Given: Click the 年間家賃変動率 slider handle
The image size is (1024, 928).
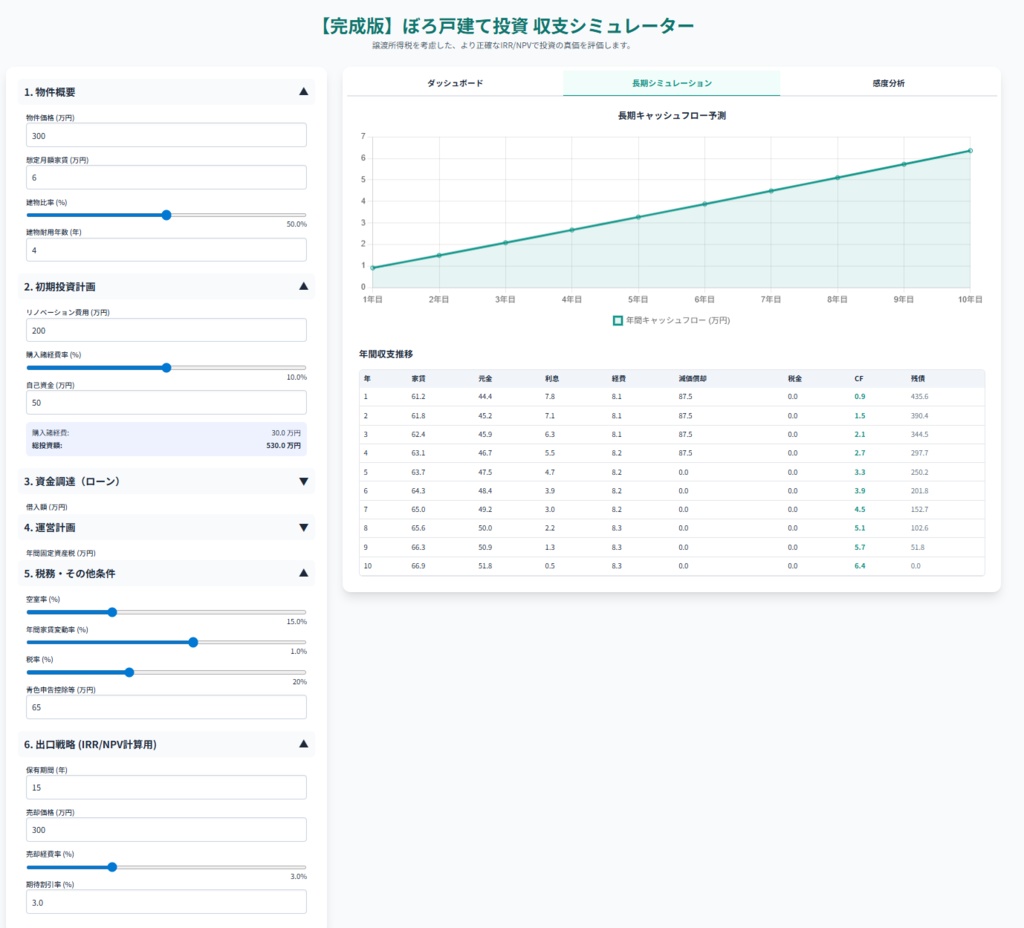Looking at the screenshot, I should tap(193, 643).
